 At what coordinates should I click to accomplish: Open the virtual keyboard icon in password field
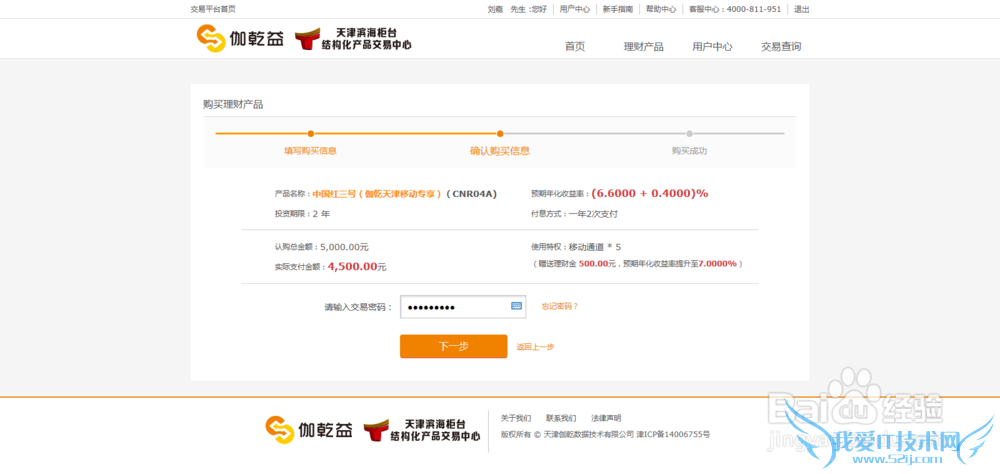[x=517, y=306]
